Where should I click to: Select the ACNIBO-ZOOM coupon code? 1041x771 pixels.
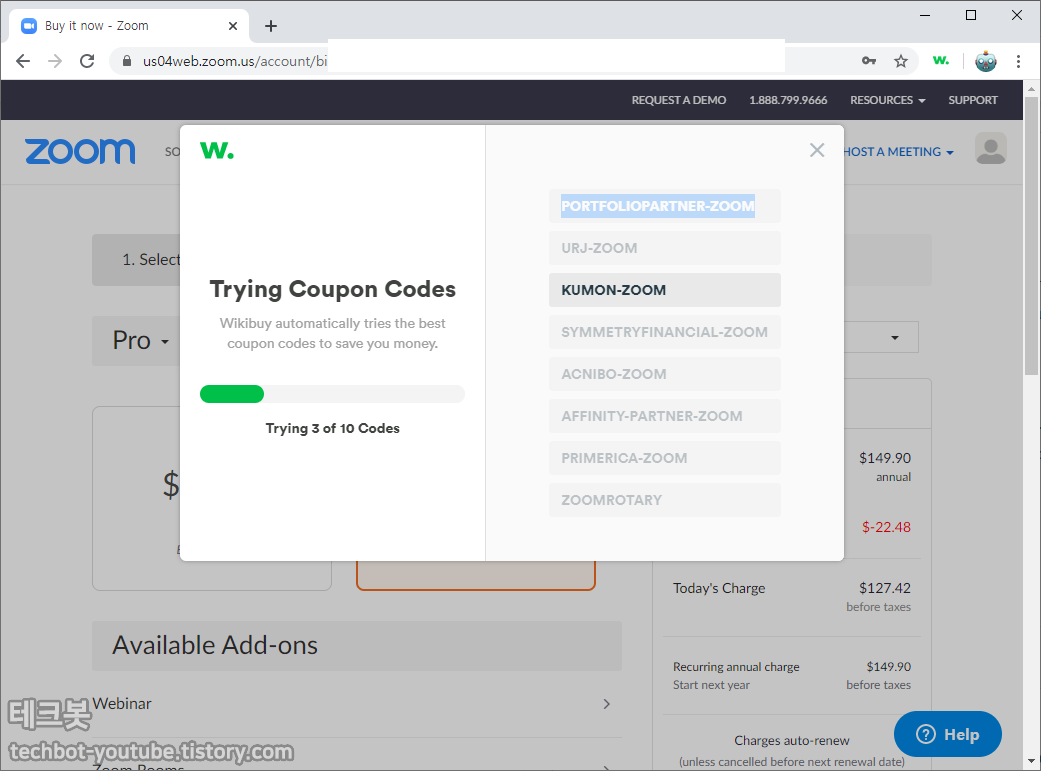(x=665, y=374)
